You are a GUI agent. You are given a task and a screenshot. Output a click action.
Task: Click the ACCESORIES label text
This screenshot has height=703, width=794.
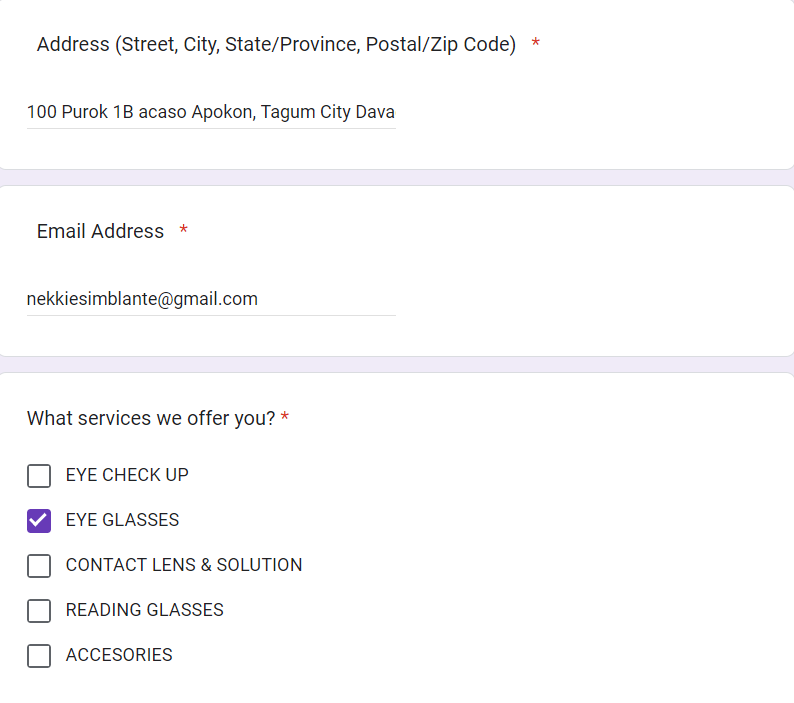coord(119,655)
